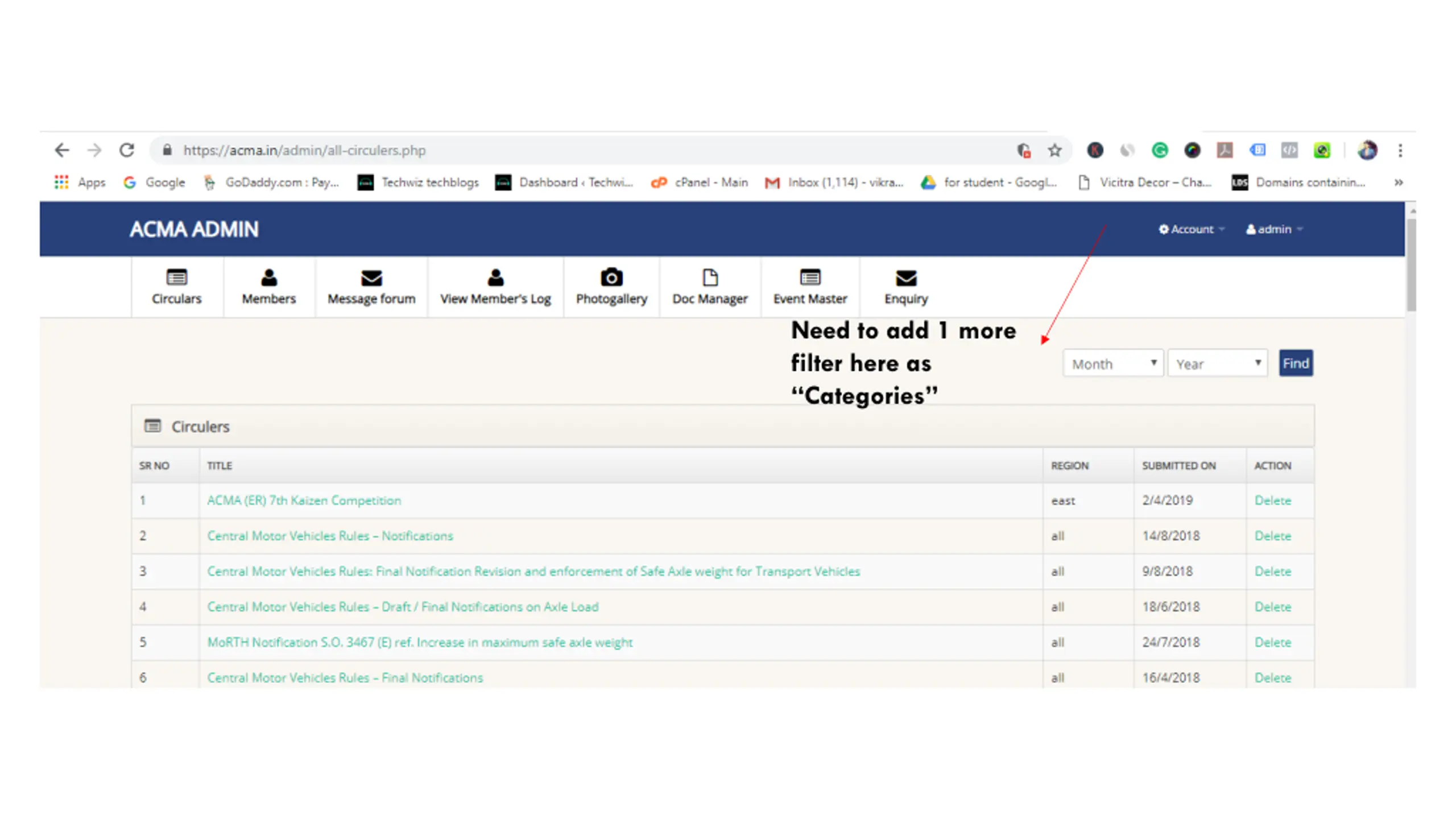Open the Chrome profile avatar

[1367, 150]
